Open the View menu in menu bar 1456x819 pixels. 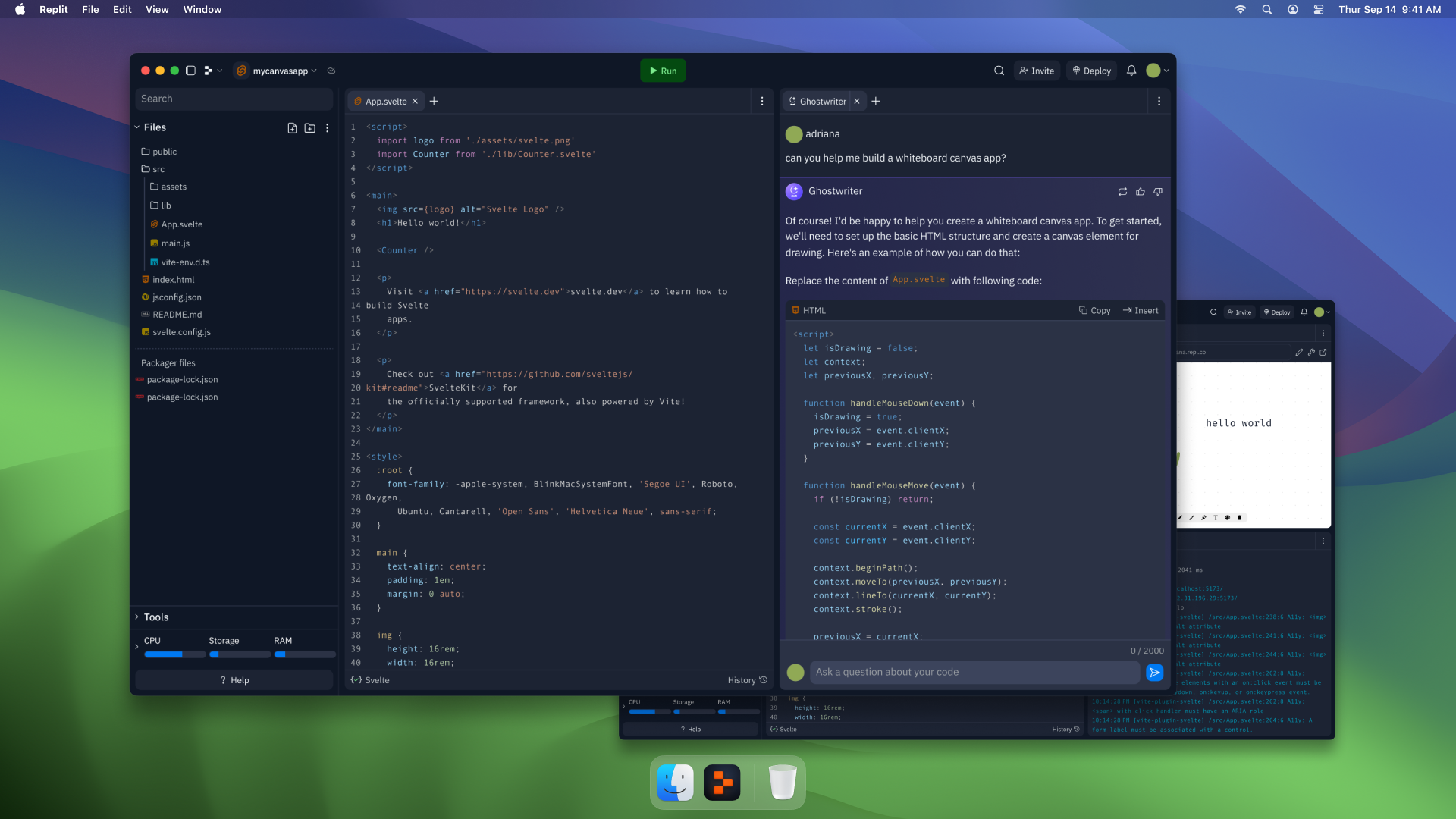coord(157,9)
